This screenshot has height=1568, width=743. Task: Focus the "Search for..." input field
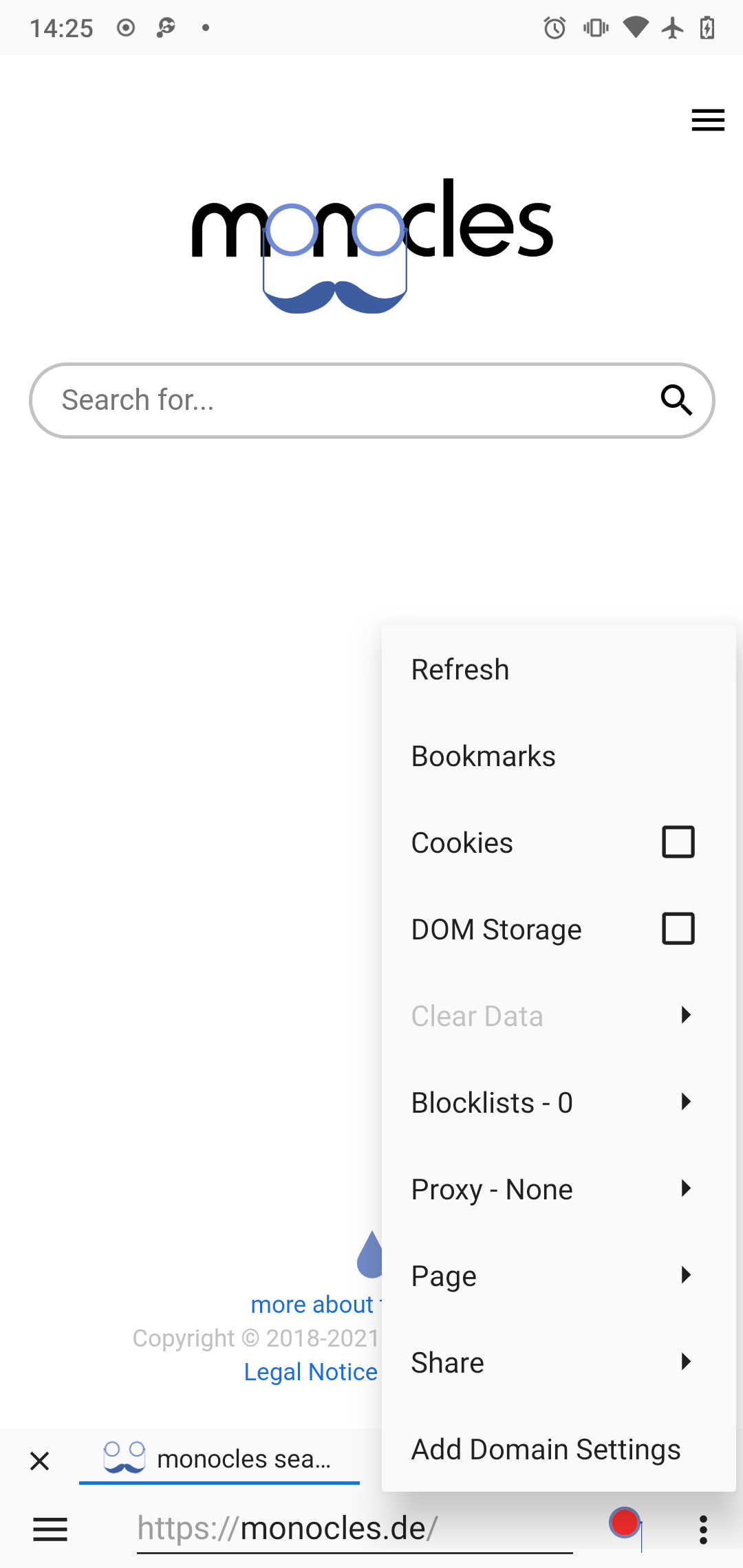point(344,400)
